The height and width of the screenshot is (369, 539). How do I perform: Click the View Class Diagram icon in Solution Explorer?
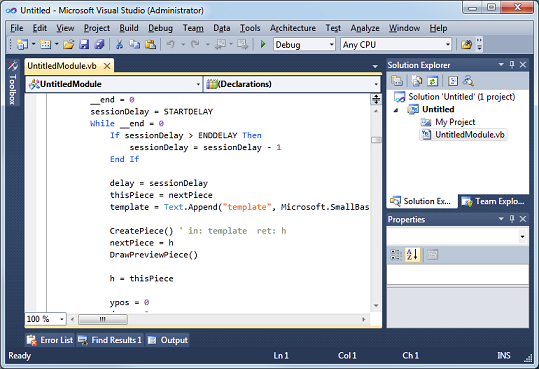[x=468, y=81]
